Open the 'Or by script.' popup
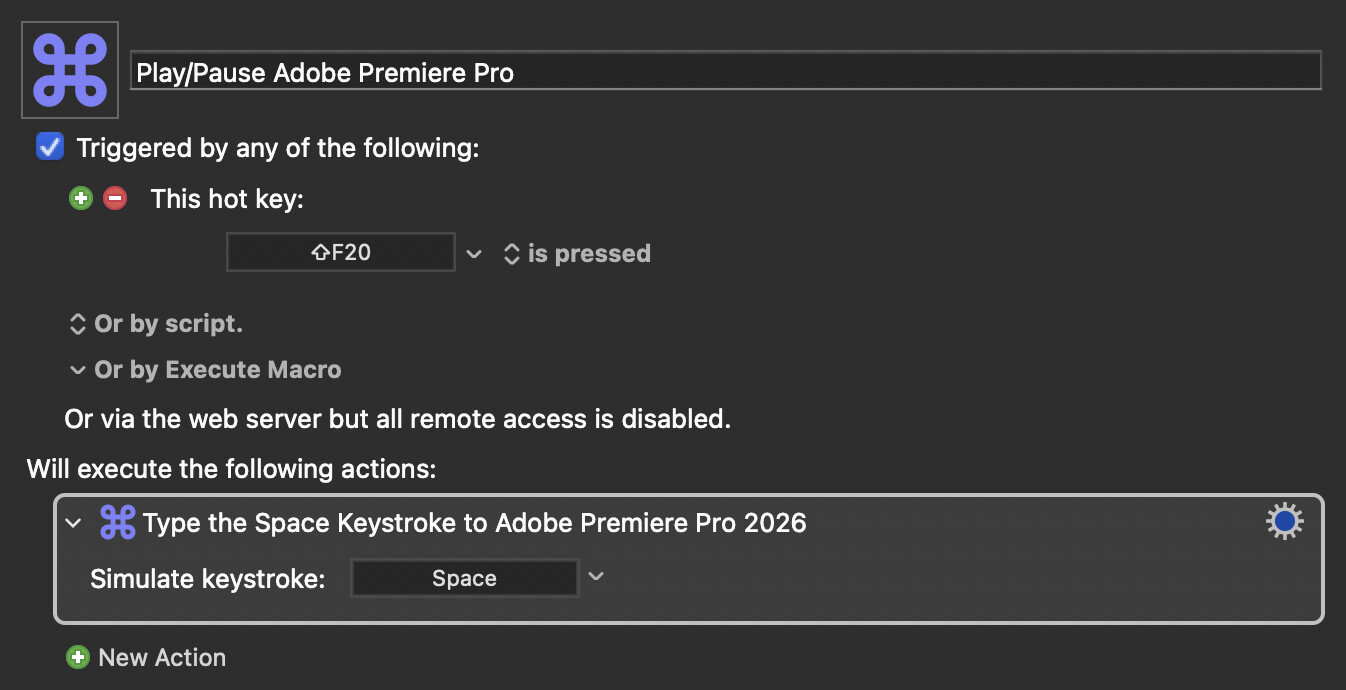Screen dimensions: 1346x690 [x=156, y=324]
